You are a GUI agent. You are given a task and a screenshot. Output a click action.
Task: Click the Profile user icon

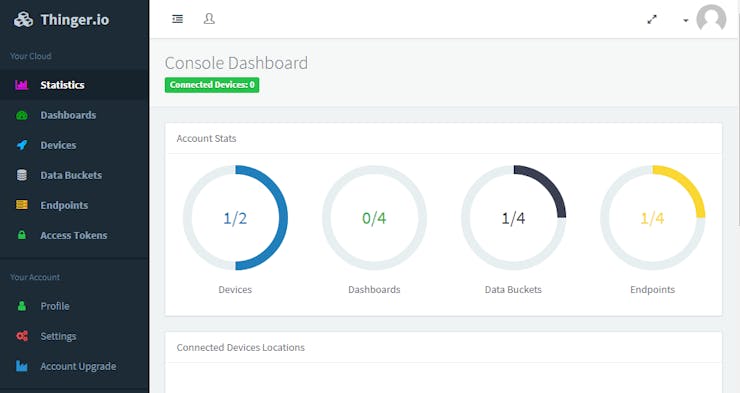click(22, 306)
